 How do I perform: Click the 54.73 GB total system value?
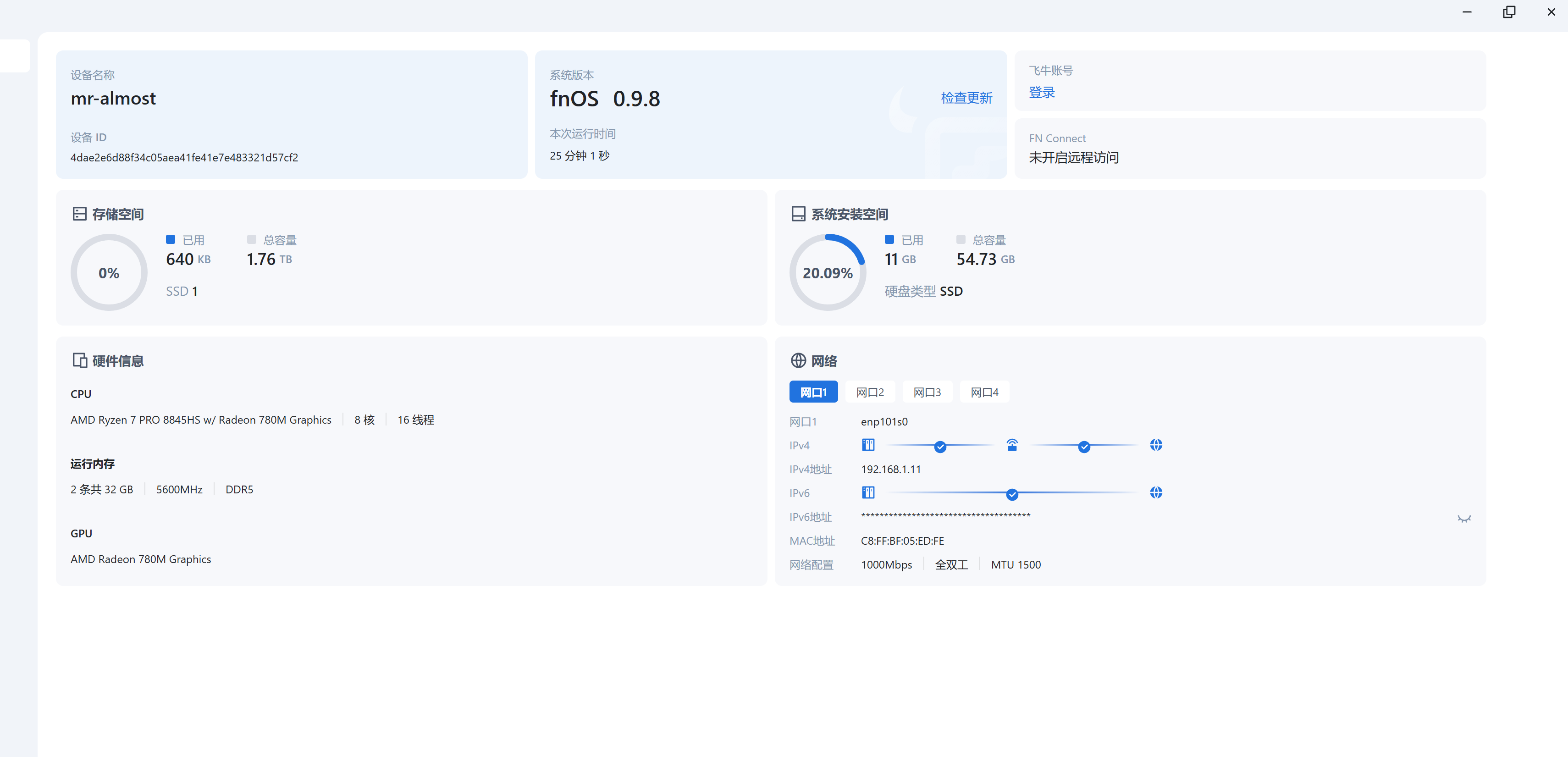[985, 259]
